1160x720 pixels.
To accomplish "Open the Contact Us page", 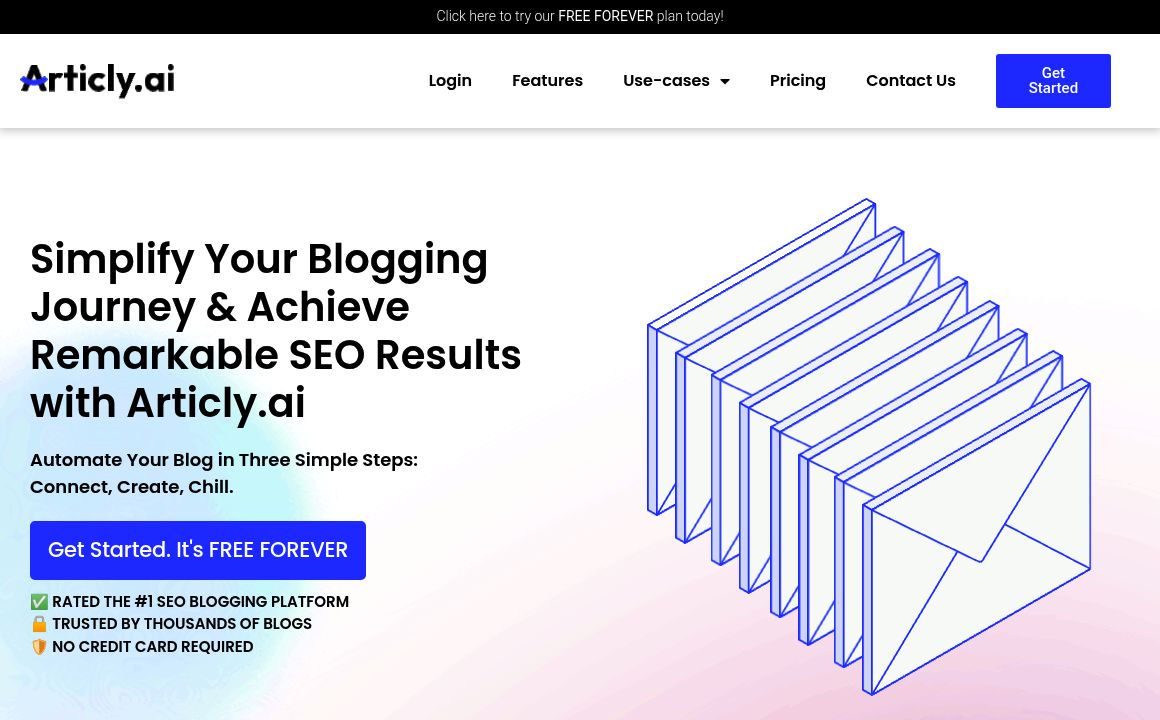I will 910,81.
